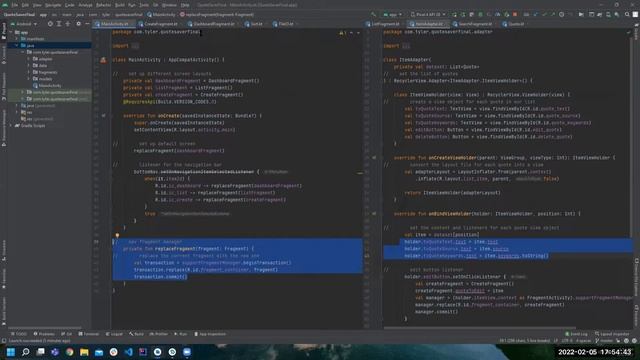The height and width of the screenshot is (360, 640).
Task: Click the Collapse All icon in Project panel
Action: [68, 24]
